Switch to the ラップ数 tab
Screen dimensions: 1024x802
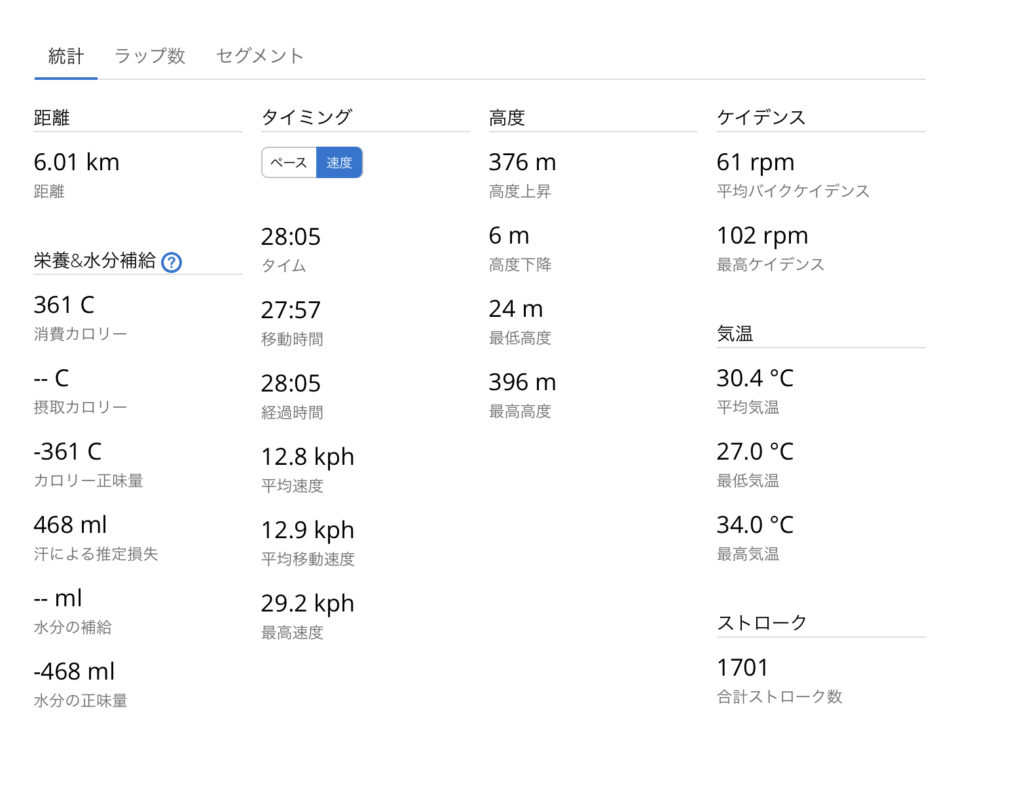coord(150,56)
